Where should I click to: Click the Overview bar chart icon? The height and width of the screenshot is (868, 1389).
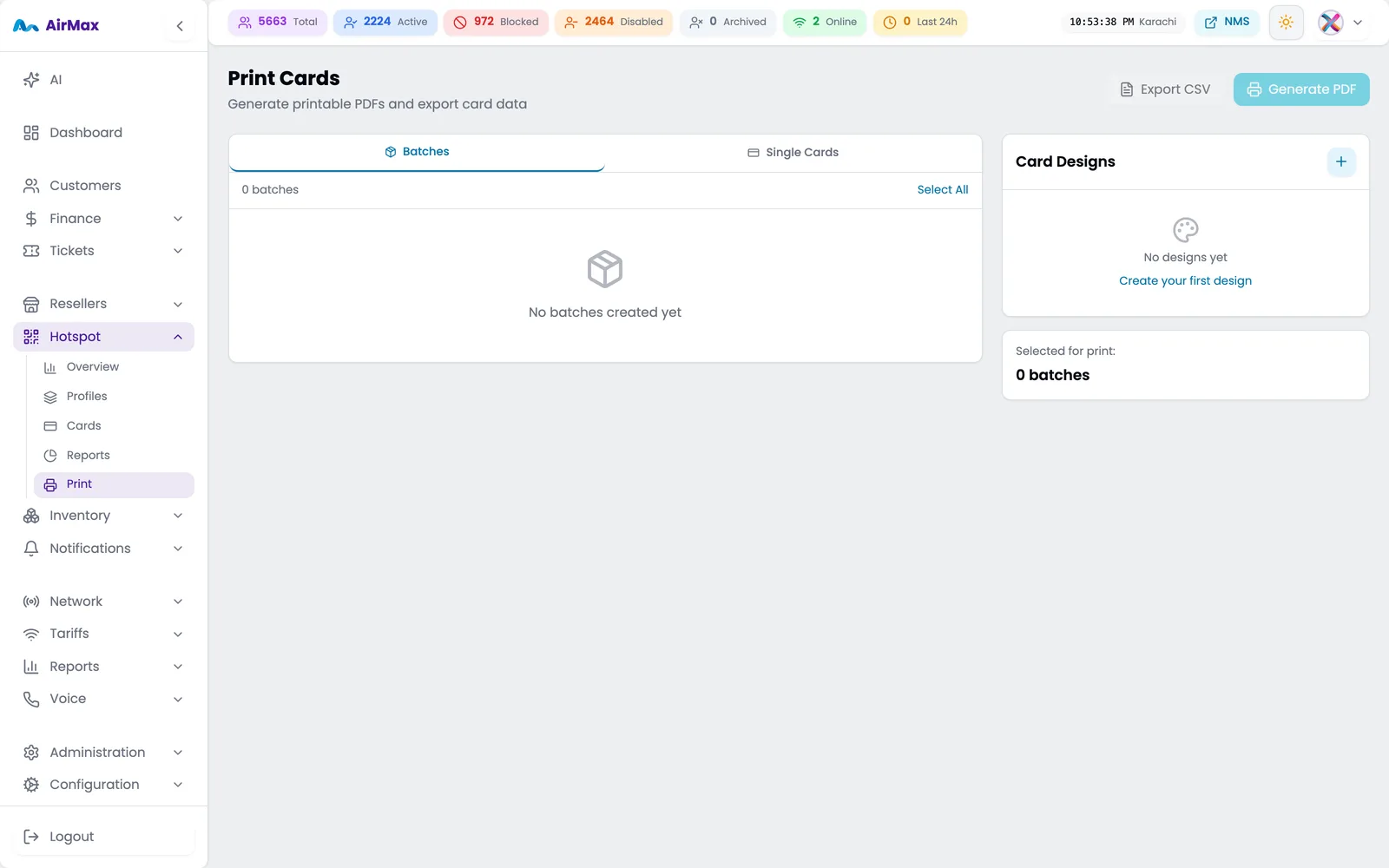[50, 367]
